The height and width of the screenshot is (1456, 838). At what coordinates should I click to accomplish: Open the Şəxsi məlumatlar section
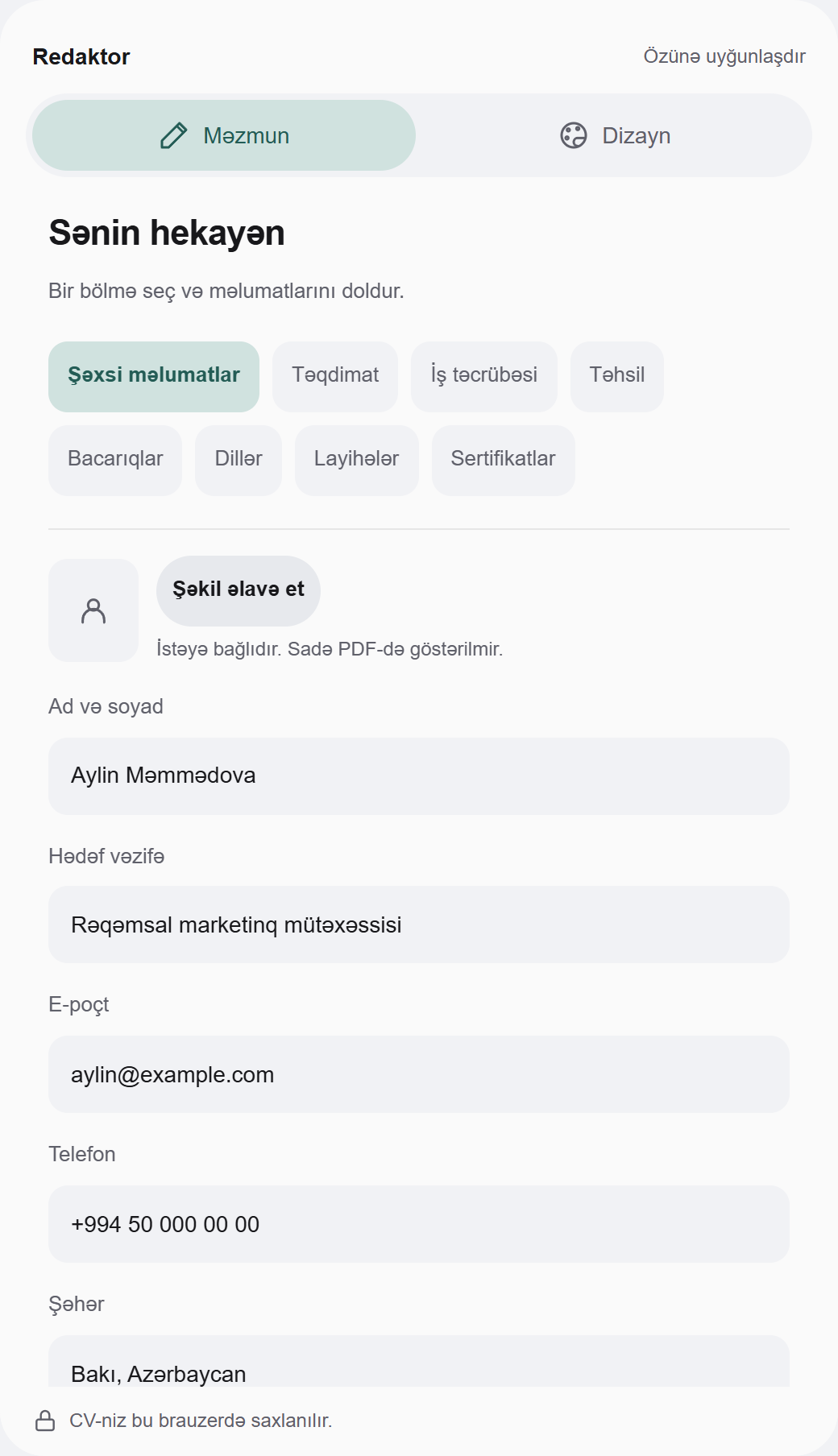[x=154, y=377]
